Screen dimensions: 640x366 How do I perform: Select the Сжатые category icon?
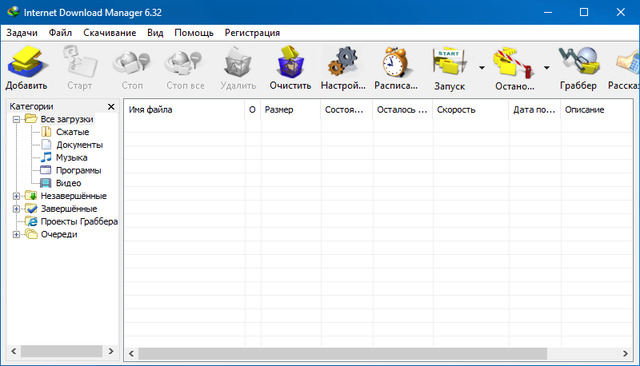coord(46,132)
